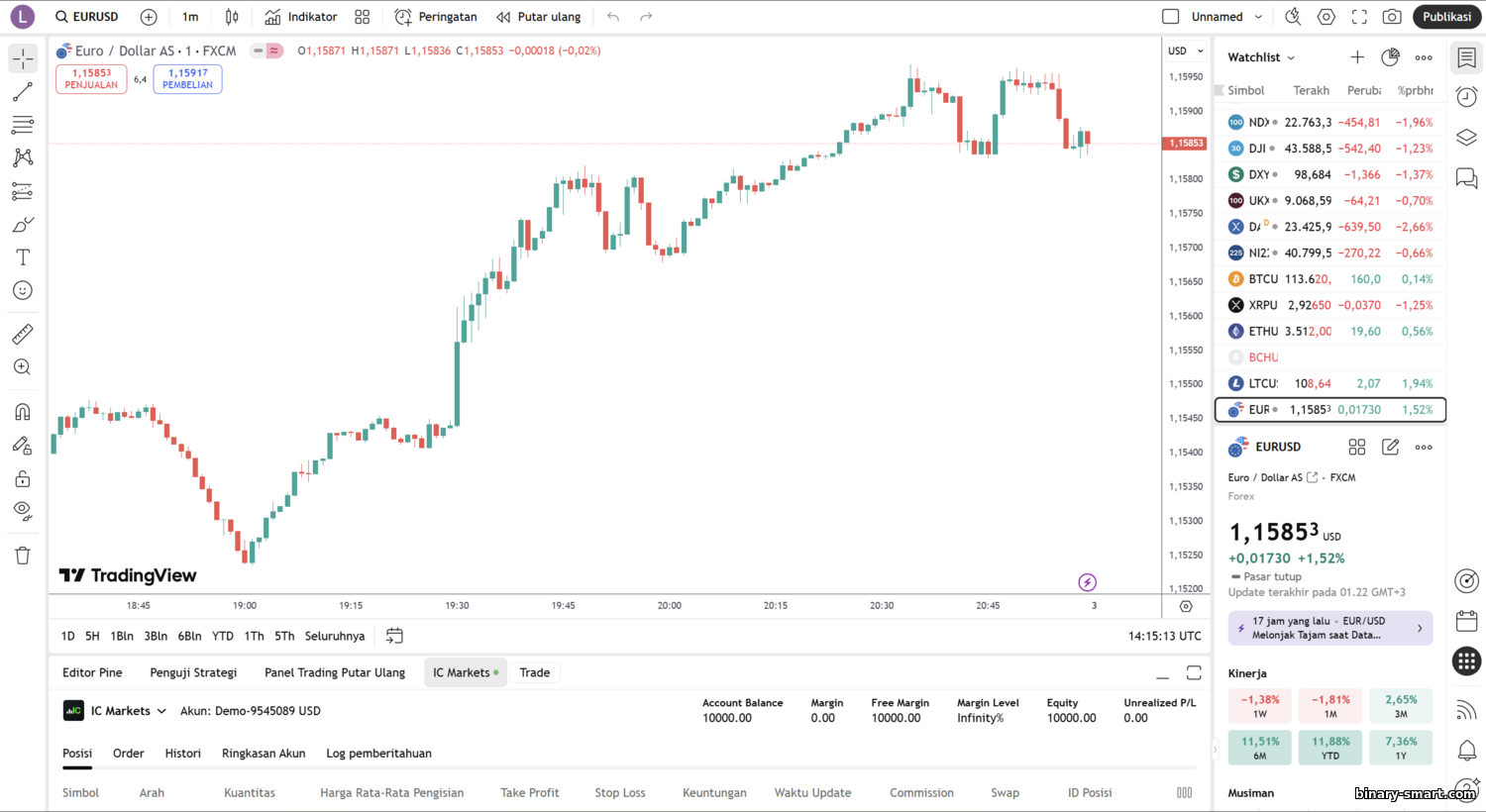This screenshot has height=812, width=1486.
Task: Take a snapshot with camera icon
Action: [1392, 17]
